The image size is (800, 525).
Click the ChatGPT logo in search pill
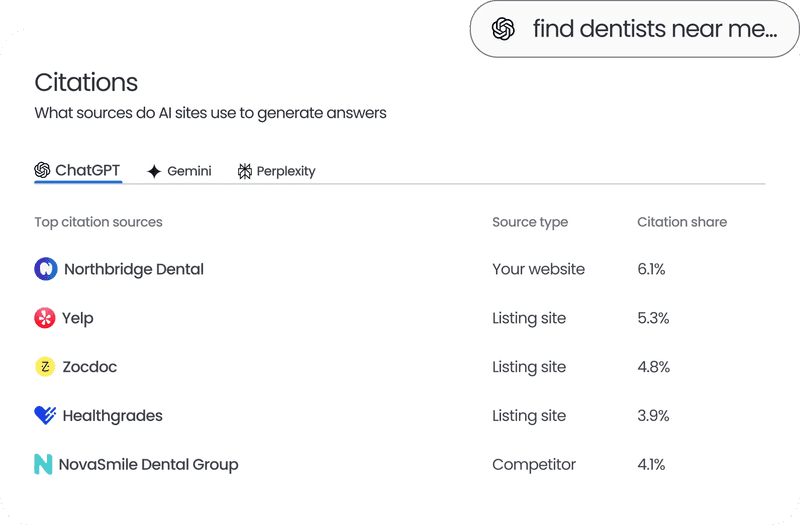coord(503,29)
